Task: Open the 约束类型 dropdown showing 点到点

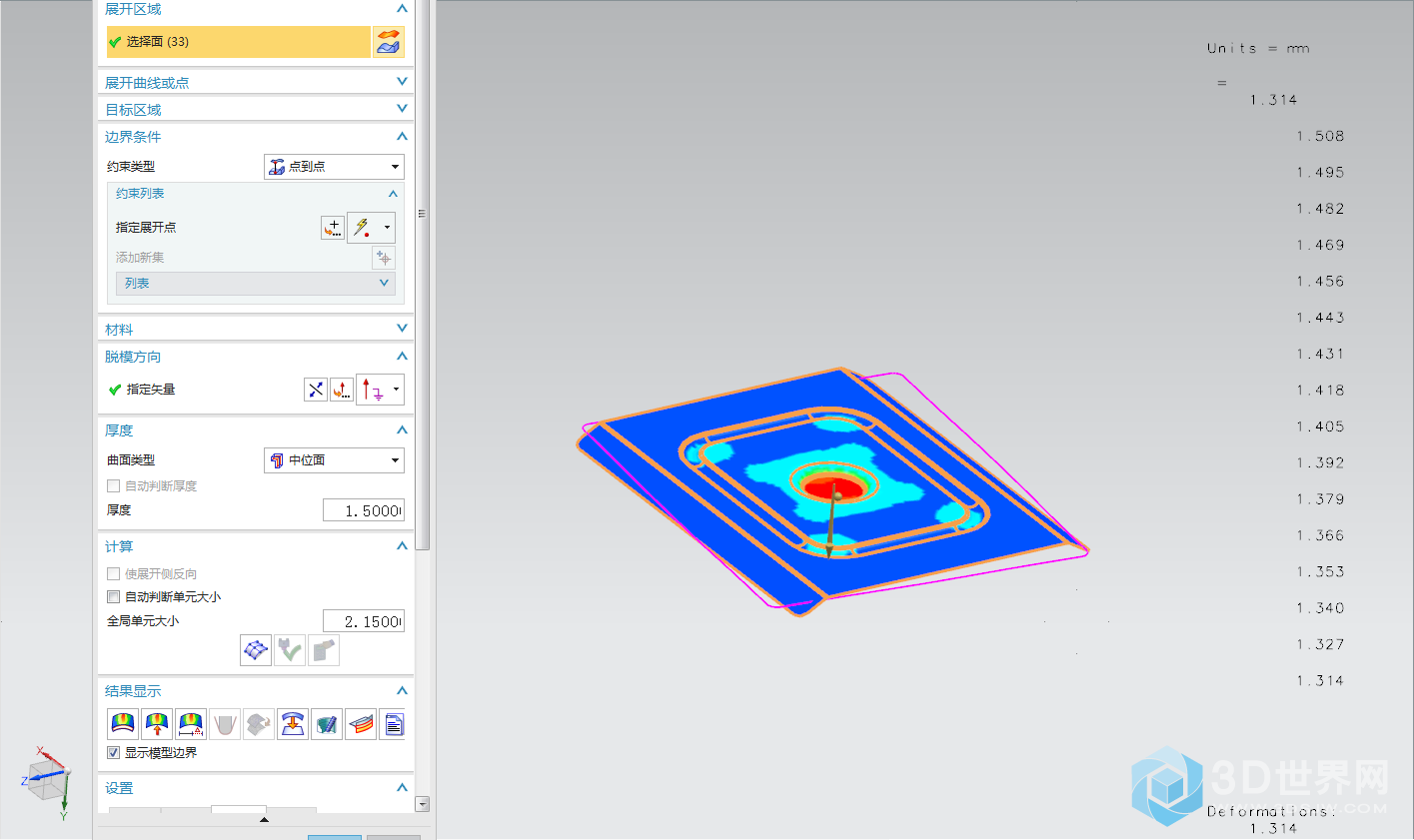Action: [x=334, y=167]
